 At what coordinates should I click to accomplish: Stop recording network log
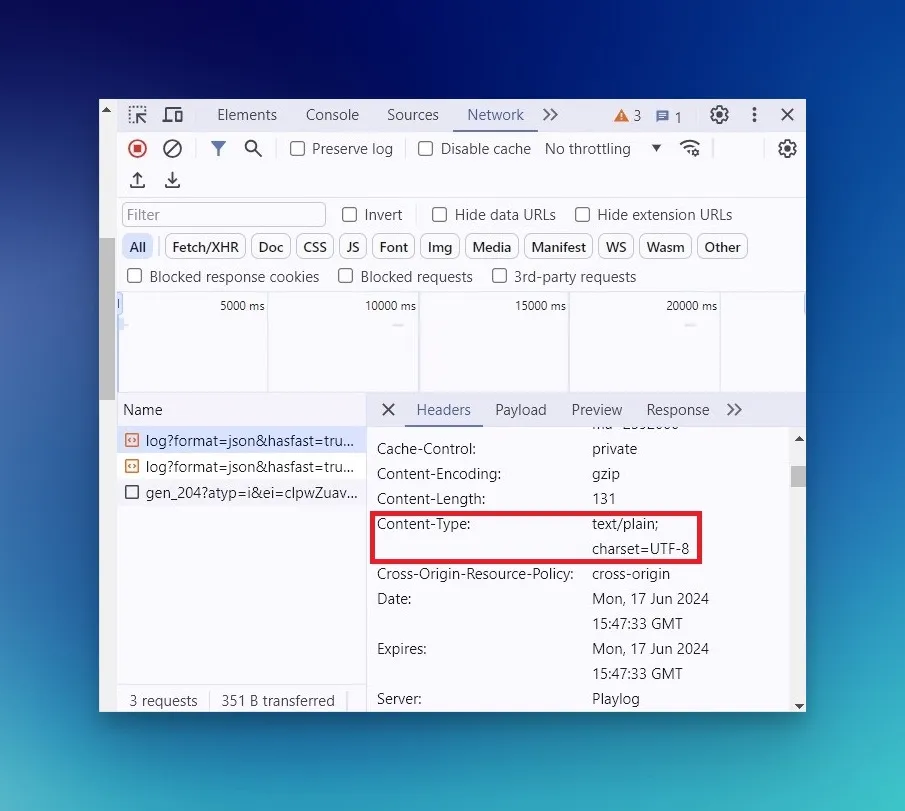[x=137, y=149]
